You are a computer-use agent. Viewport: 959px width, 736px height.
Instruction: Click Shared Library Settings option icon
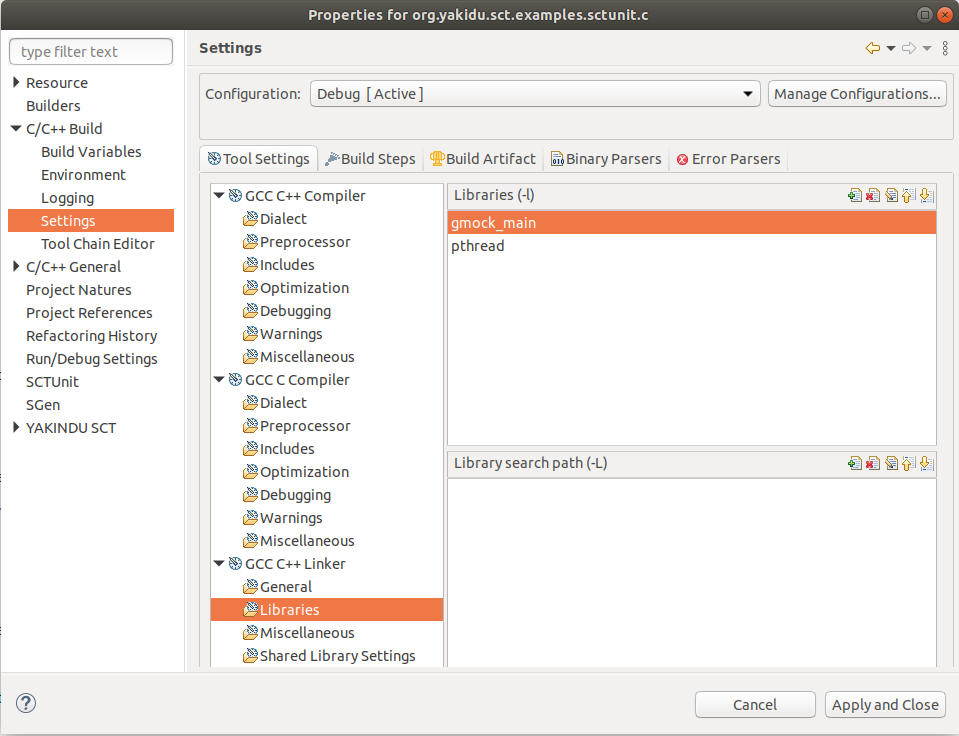click(x=250, y=656)
